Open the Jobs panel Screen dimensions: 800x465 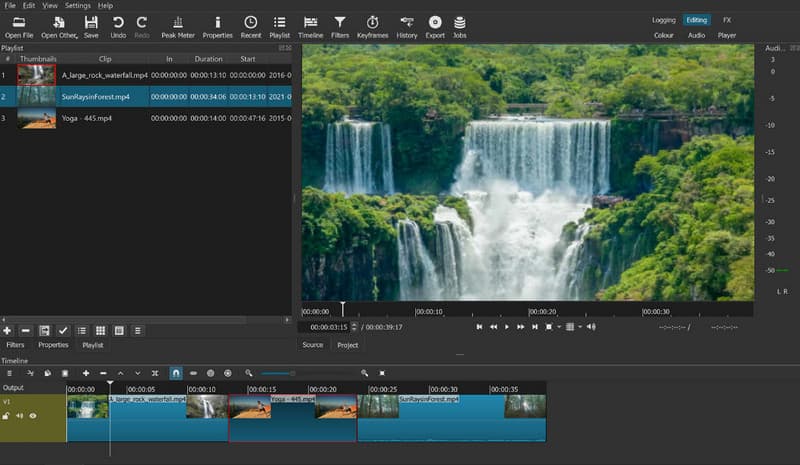[459, 27]
